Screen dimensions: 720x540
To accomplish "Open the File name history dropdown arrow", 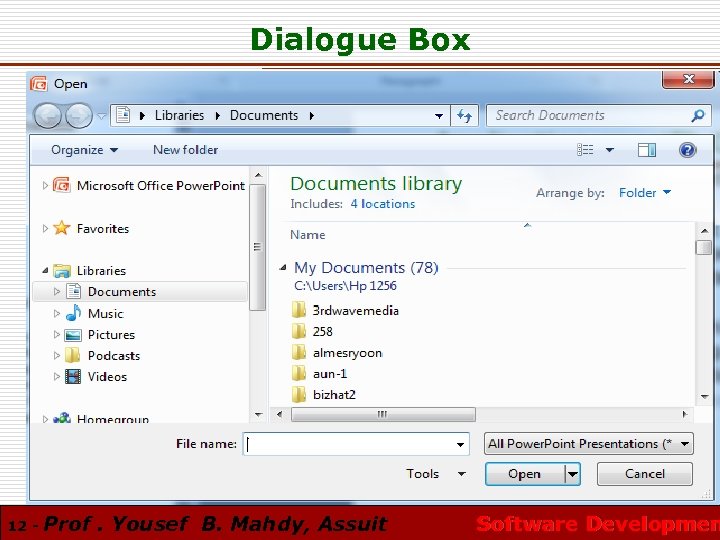I will click(460, 444).
